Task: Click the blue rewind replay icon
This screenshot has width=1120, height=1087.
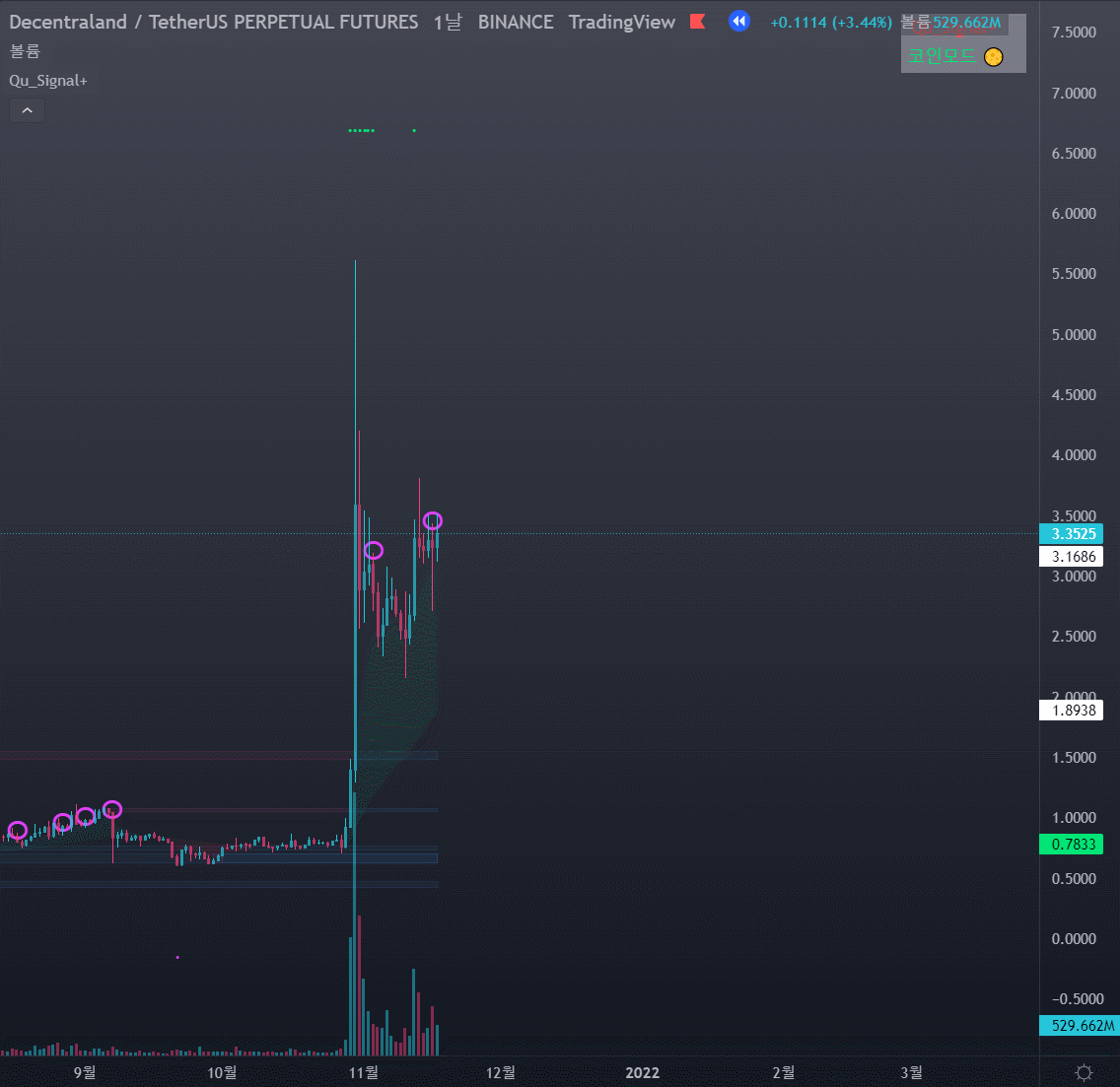Action: click(x=739, y=22)
